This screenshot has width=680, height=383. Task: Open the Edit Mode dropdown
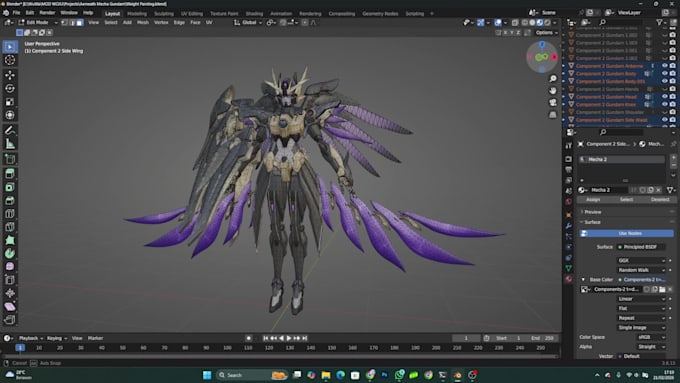click(x=38, y=23)
